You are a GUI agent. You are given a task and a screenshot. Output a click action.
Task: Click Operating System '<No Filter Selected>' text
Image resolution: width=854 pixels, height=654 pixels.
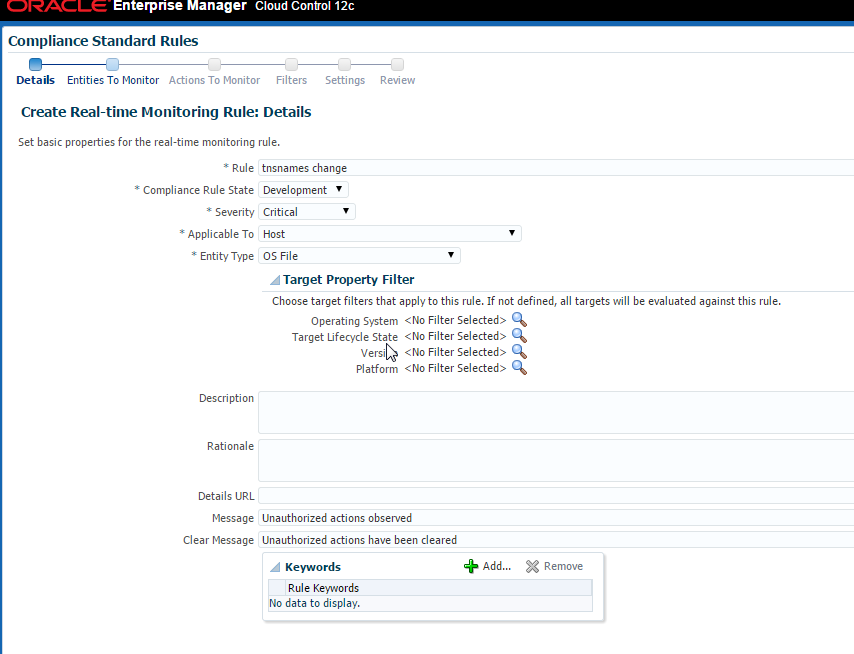[x=455, y=320]
